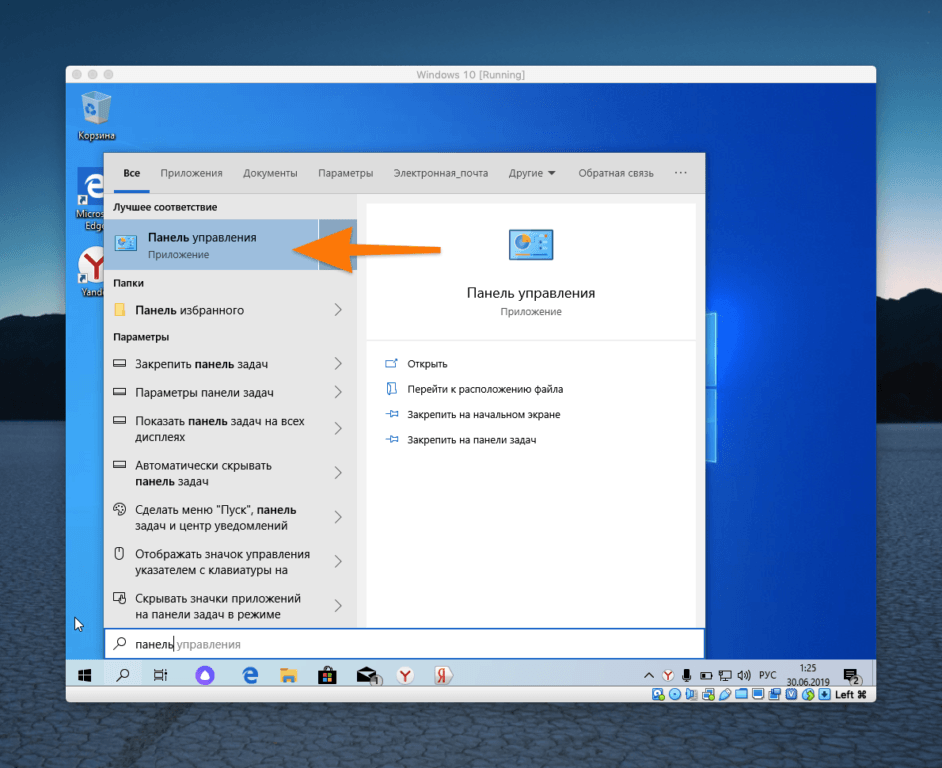
Task: Click the taskbar search magnifier icon
Action: [123, 675]
